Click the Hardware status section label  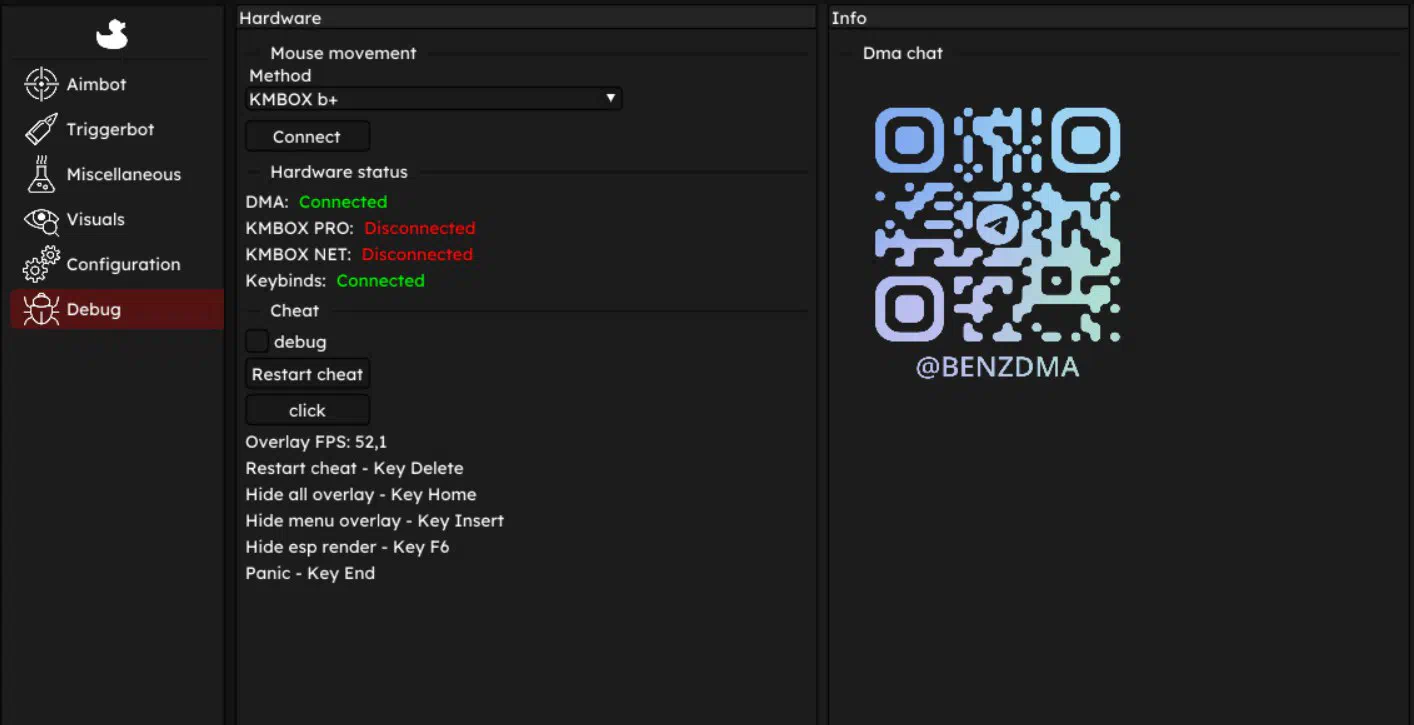coord(339,172)
